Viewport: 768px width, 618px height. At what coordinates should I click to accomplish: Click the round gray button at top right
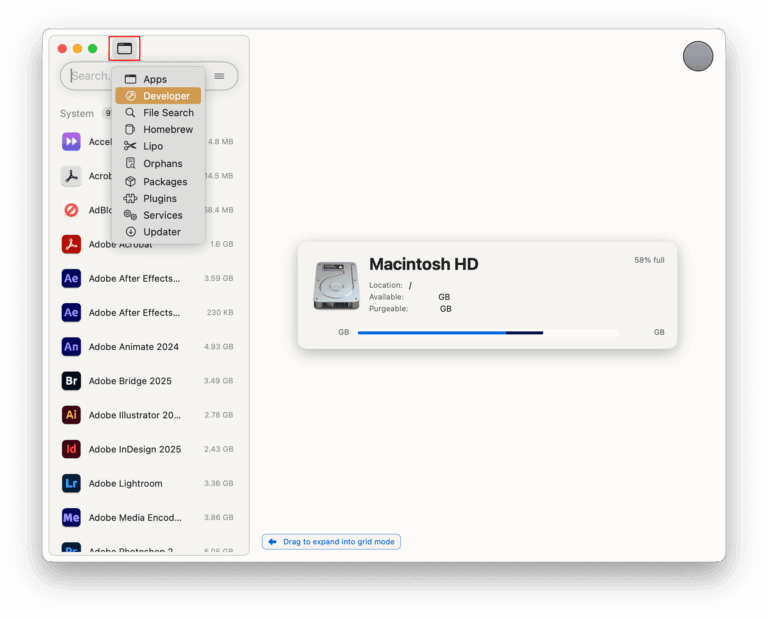coord(698,56)
